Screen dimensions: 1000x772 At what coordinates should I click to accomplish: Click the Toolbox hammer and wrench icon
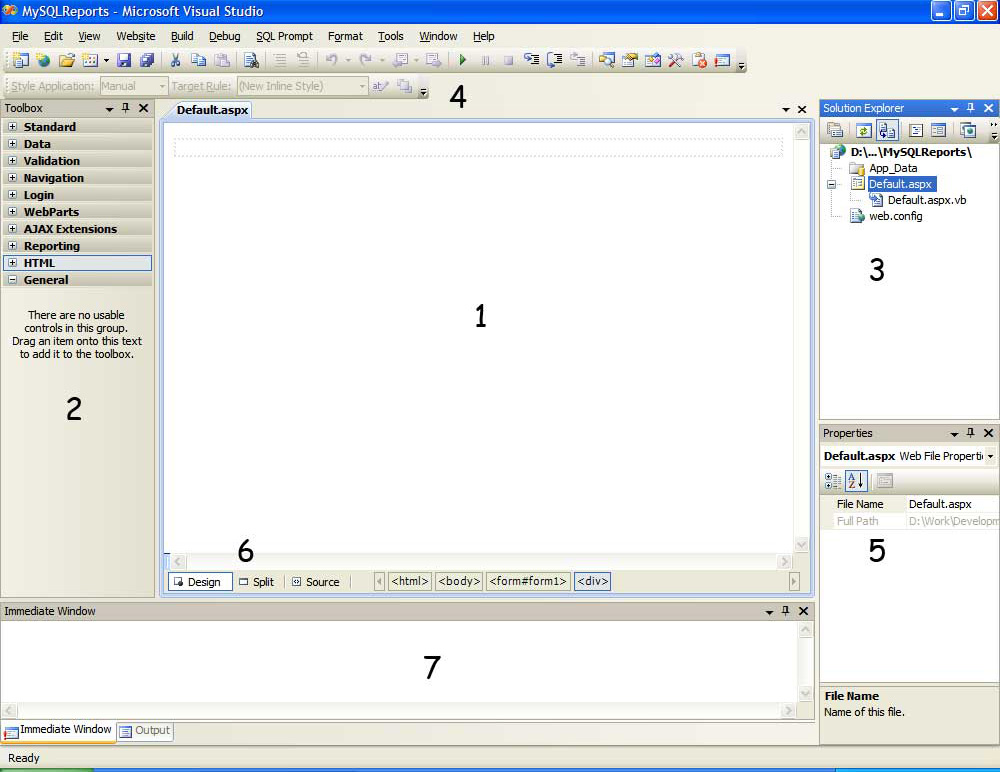(x=676, y=60)
